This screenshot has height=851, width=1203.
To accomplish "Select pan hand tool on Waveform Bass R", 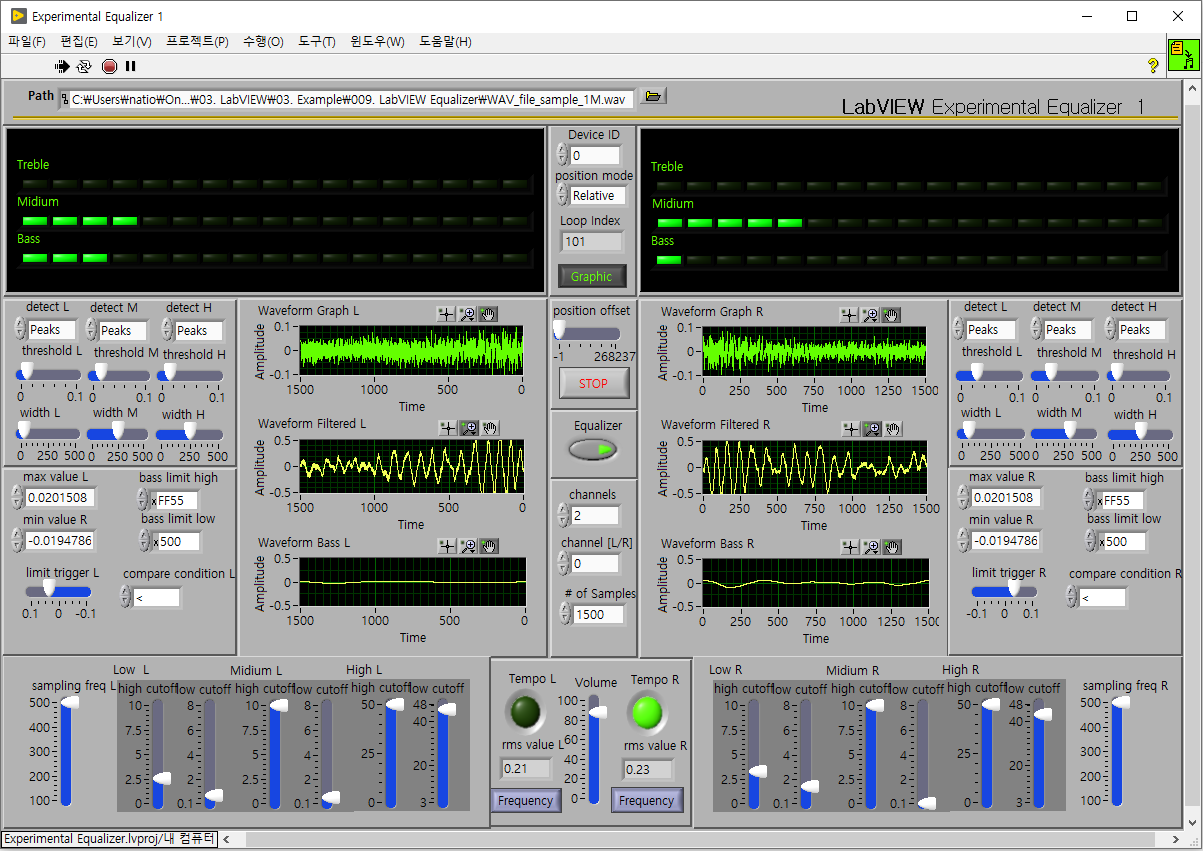I will [x=892, y=546].
